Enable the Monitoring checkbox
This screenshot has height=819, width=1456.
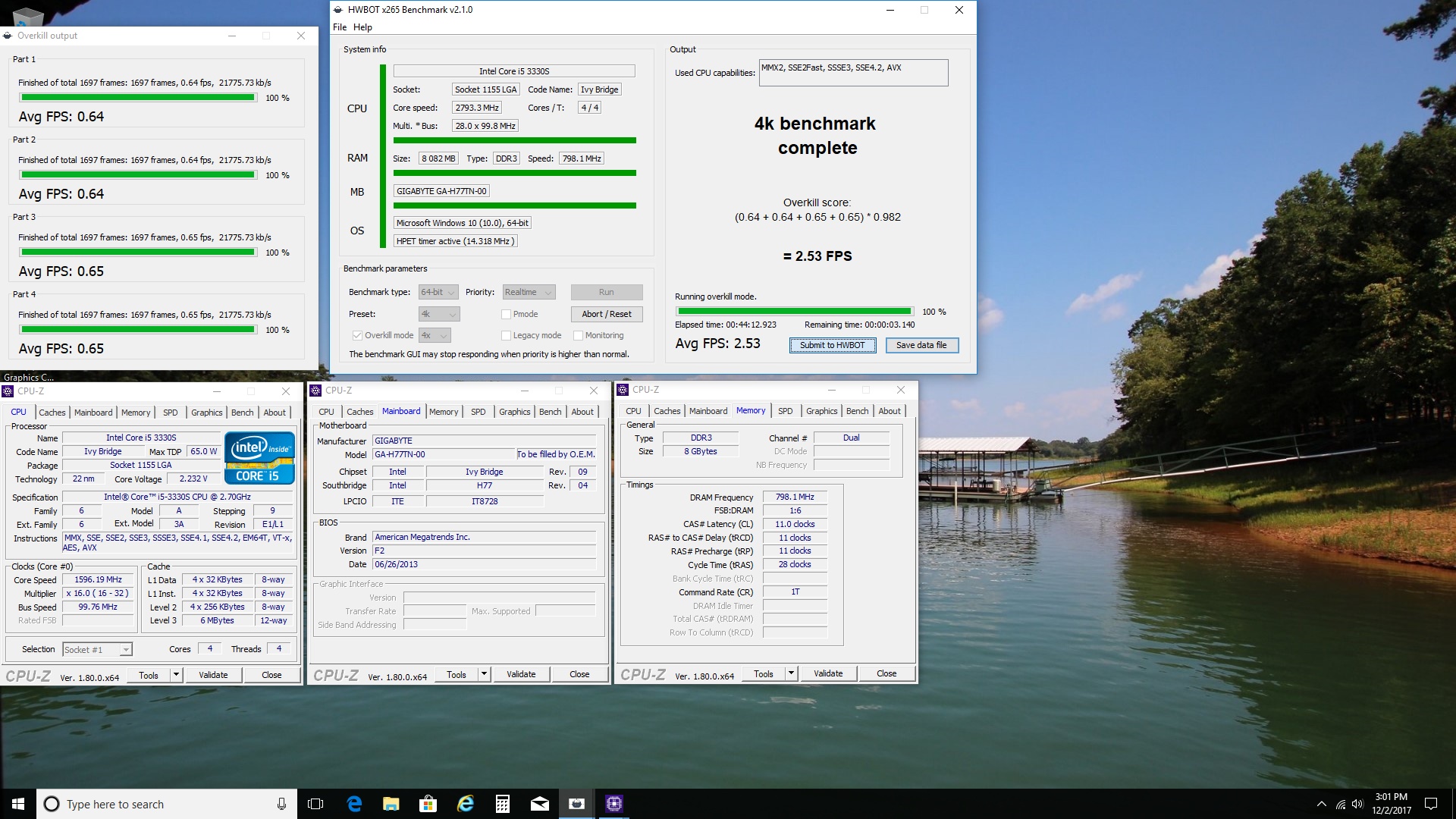pos(578,335)
